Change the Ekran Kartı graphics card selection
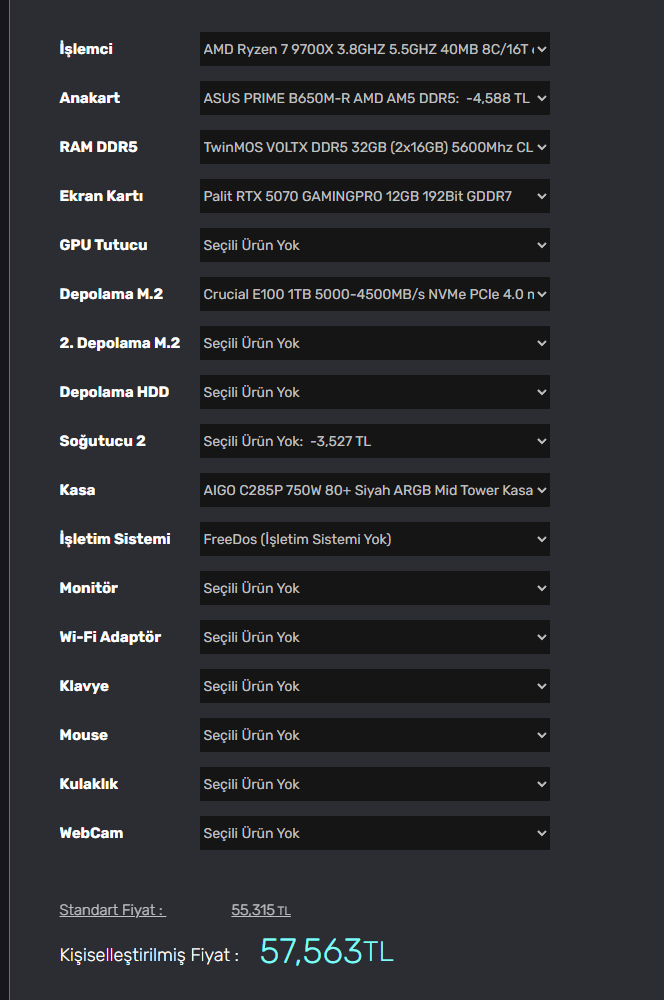664x1000 pixels. 374,196
